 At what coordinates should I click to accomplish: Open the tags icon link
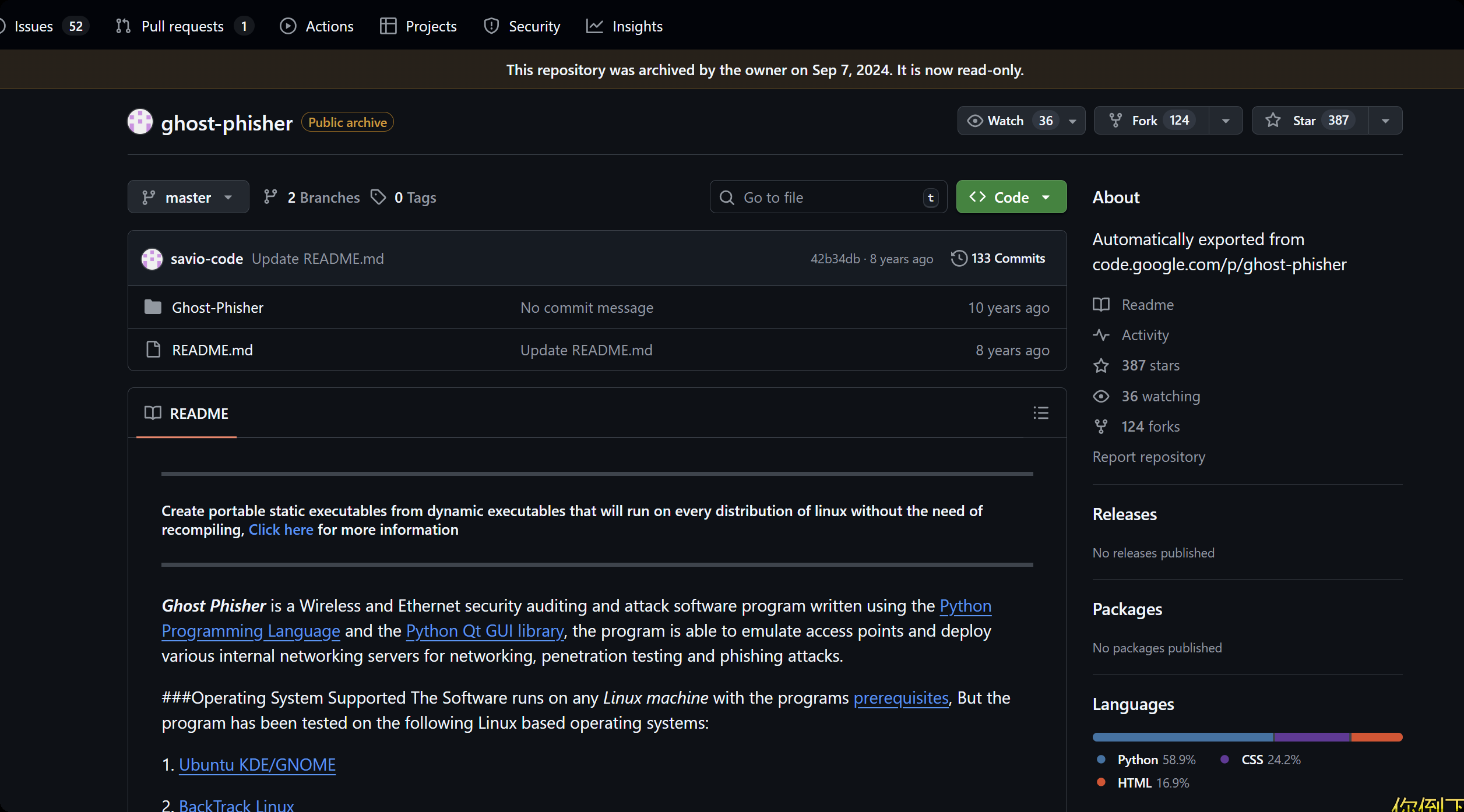click(379, 197)
